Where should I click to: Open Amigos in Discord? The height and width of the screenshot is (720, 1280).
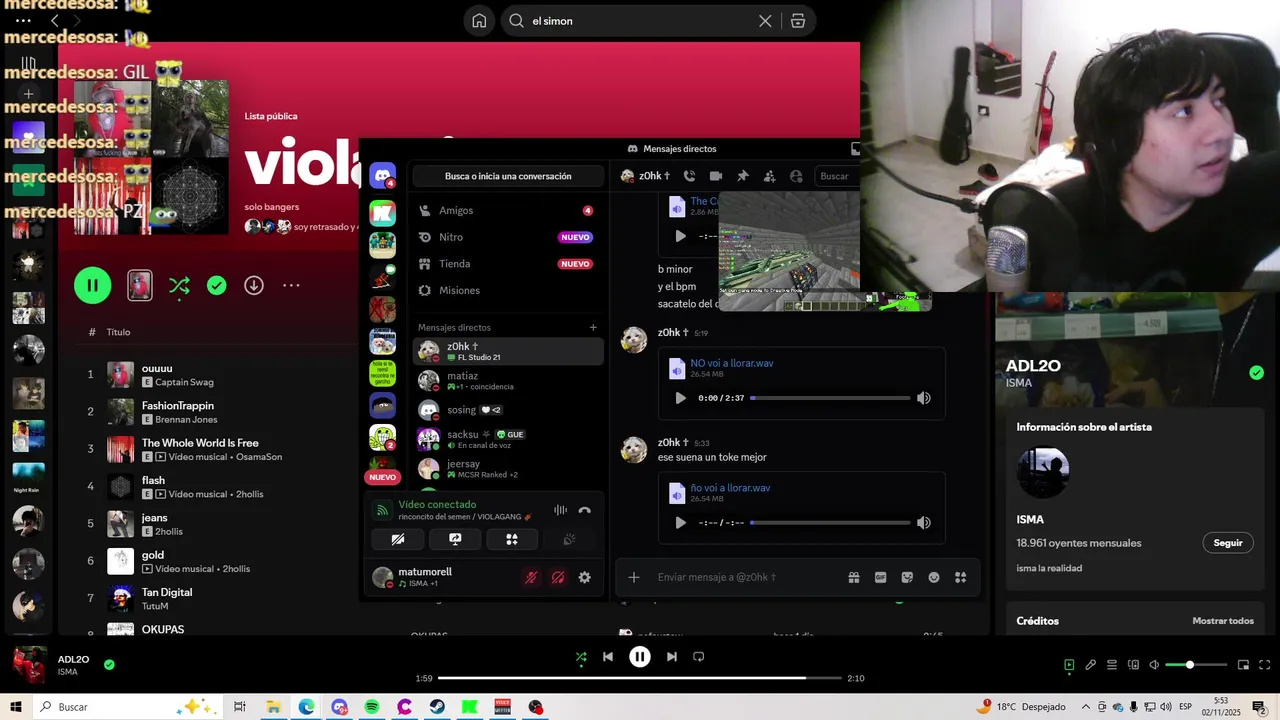[508, 210]
